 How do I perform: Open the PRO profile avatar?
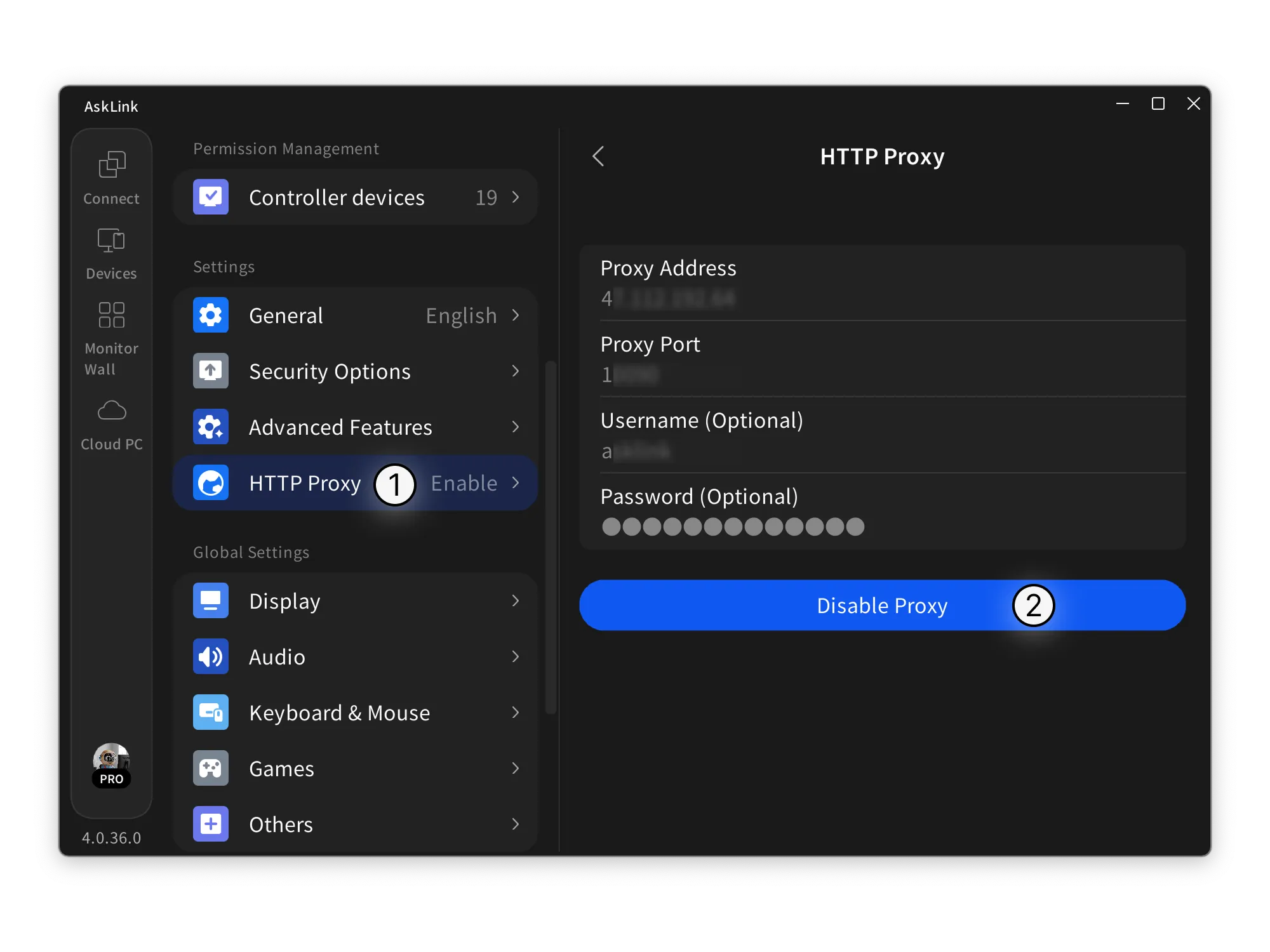(111, 764)
